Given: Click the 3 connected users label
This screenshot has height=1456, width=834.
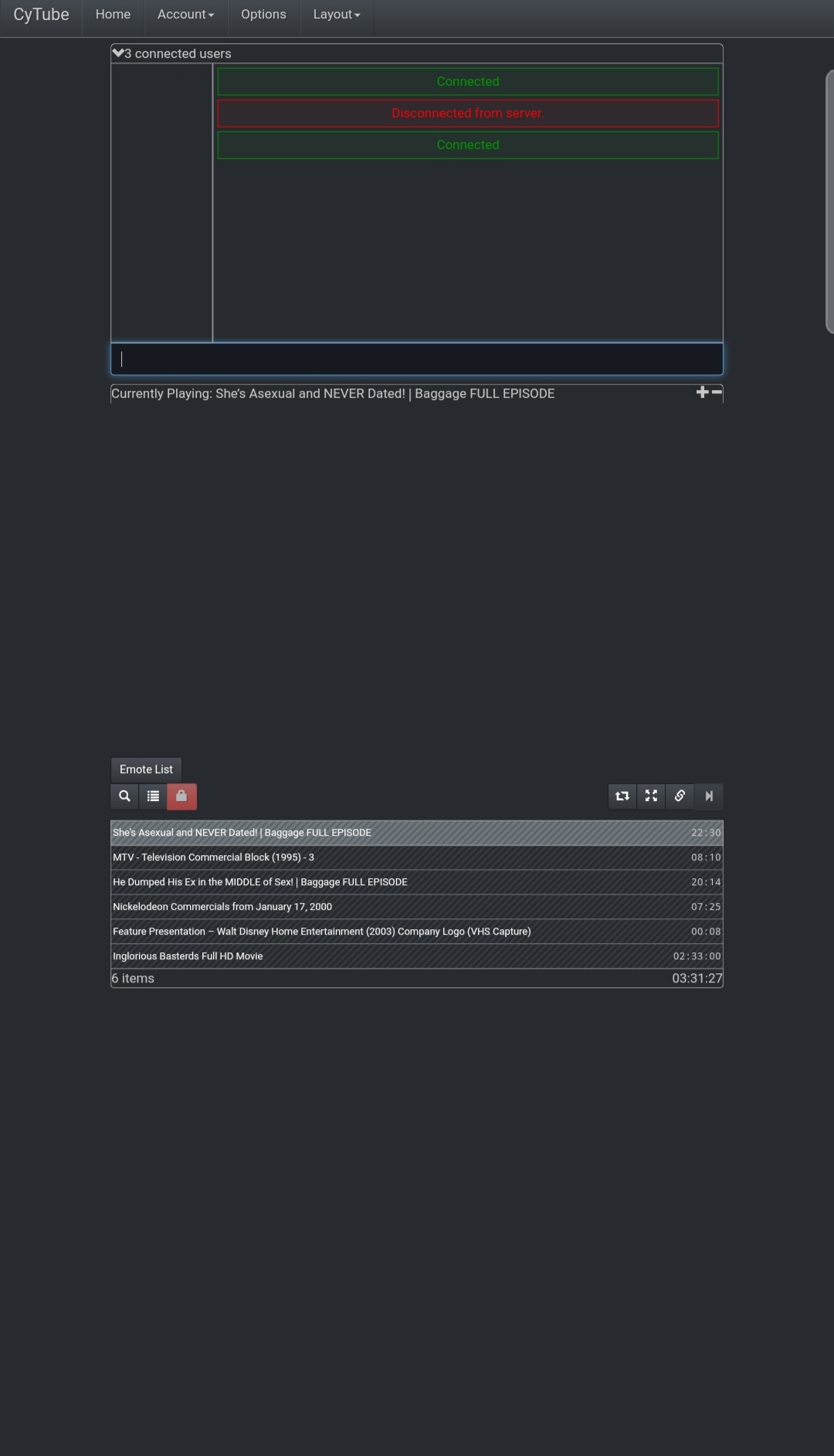Looking at the screenshot, I should click(178, 53).
